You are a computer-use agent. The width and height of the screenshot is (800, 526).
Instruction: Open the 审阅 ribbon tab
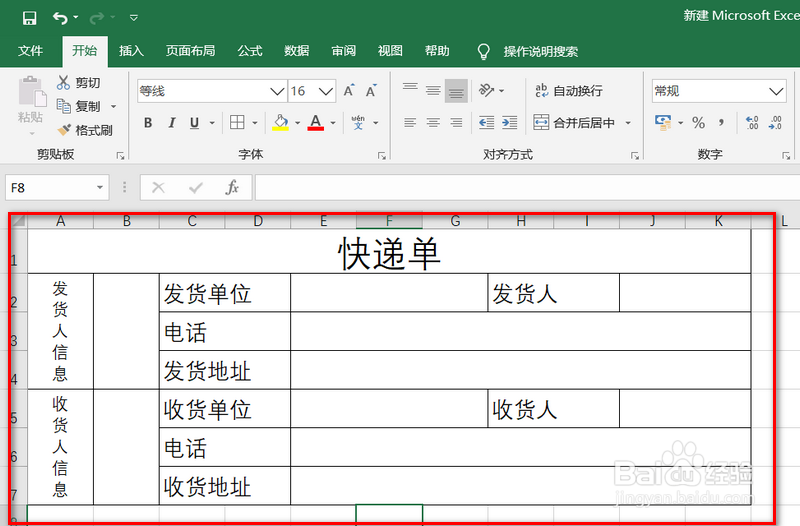pyautogui.click(x=343, y=51)
